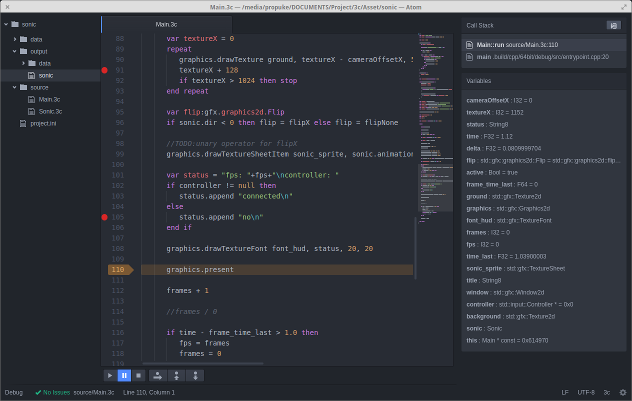Click line number 116 in gutter
The height and width of the screenshot is (401, 632).
pyautogui.click(x=118, y=333)
